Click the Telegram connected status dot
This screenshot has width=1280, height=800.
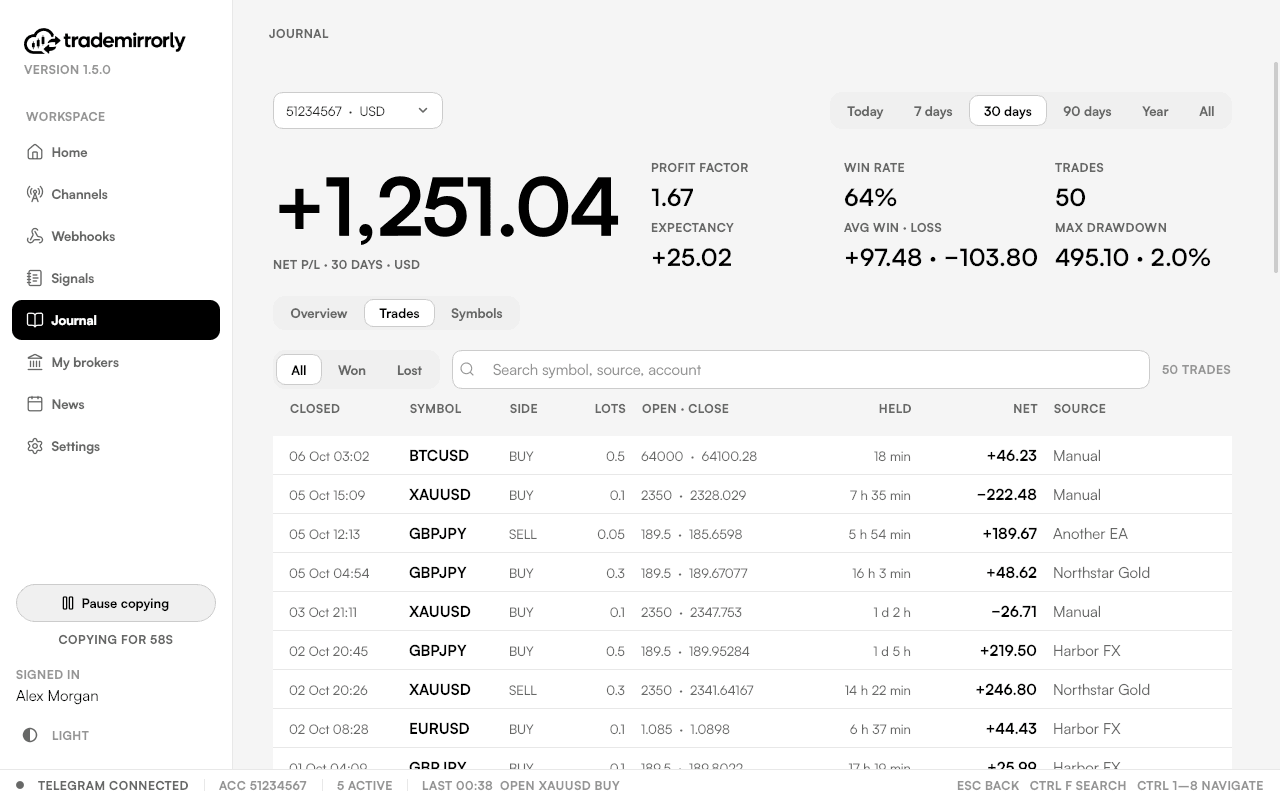[20, 785]
